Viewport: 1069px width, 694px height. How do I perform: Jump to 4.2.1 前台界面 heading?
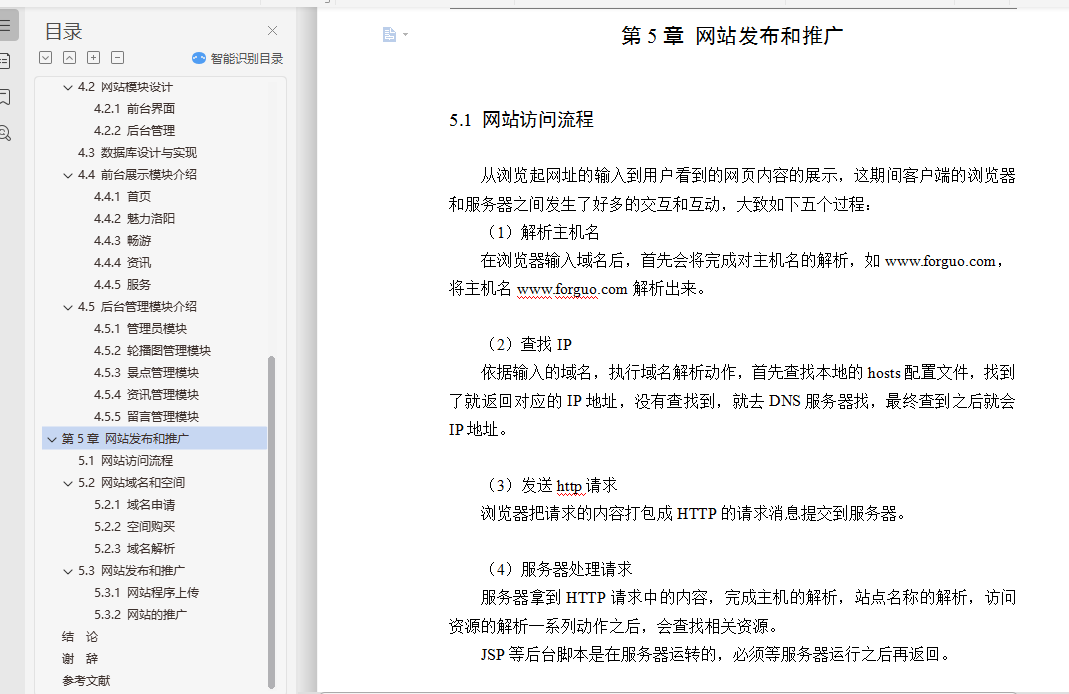[134, 108]
